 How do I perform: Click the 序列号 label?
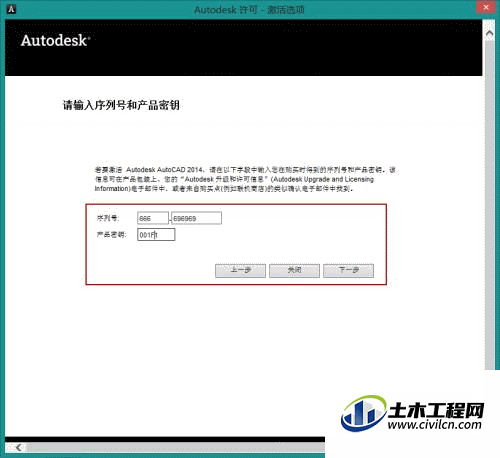(108, 218)
